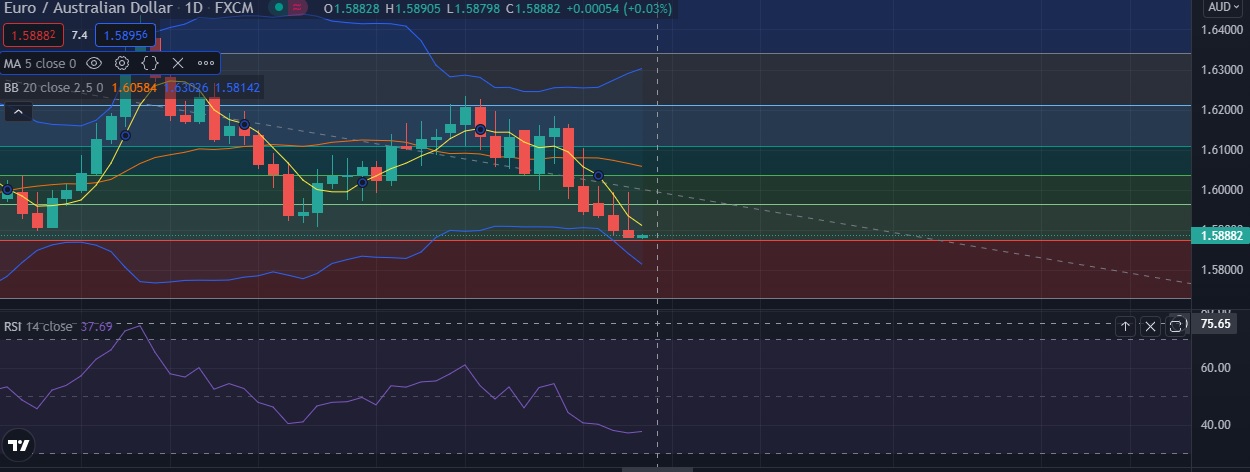Select the BB 20 close 2.5 indicator legend
The width and height of the screenshot is (1250, 472).
click(52, 88)
